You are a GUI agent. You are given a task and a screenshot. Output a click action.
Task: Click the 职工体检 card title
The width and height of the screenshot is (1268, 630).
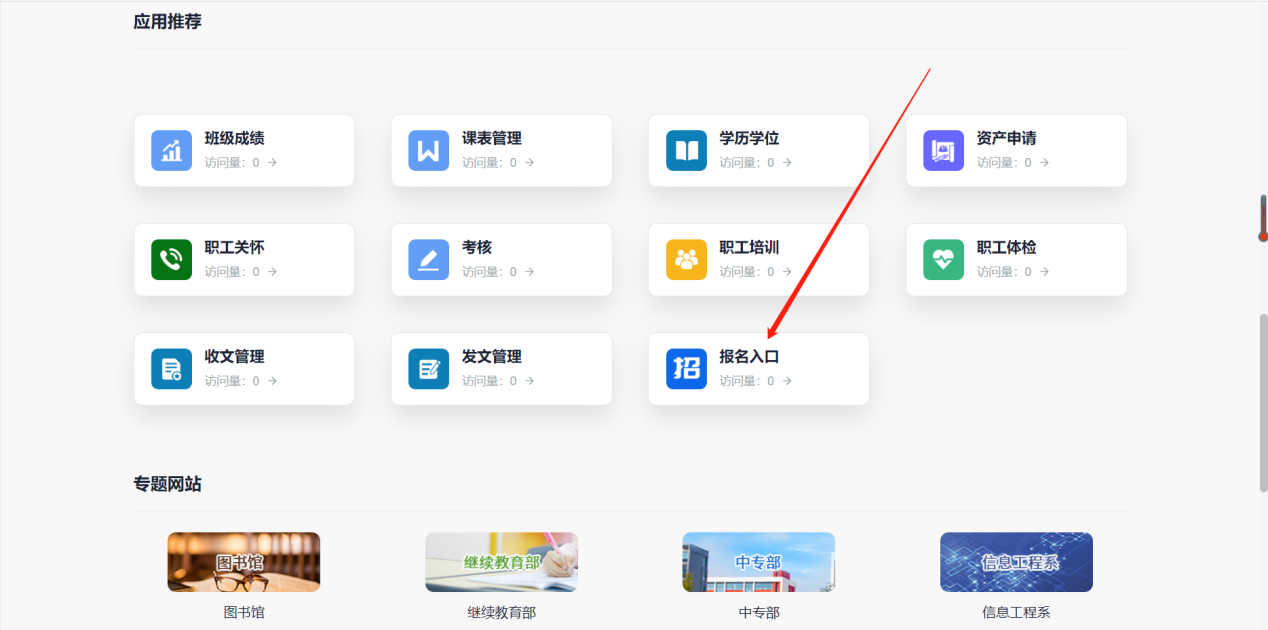[1006, 248]
